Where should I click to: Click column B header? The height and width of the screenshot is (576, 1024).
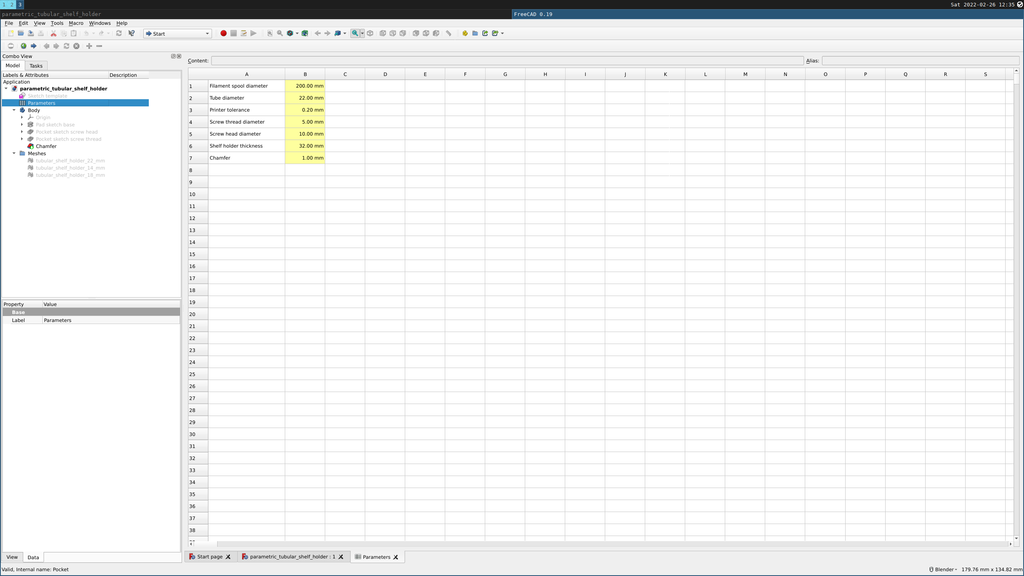pyautogui.click(x=305, y=74)
